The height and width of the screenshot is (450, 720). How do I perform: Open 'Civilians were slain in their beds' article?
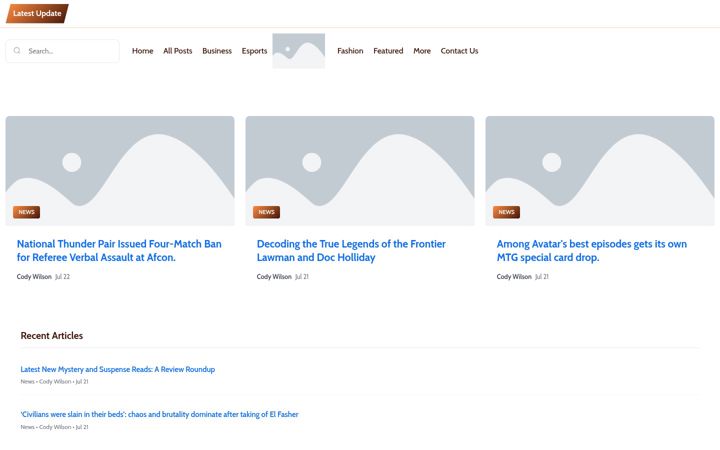159,414
